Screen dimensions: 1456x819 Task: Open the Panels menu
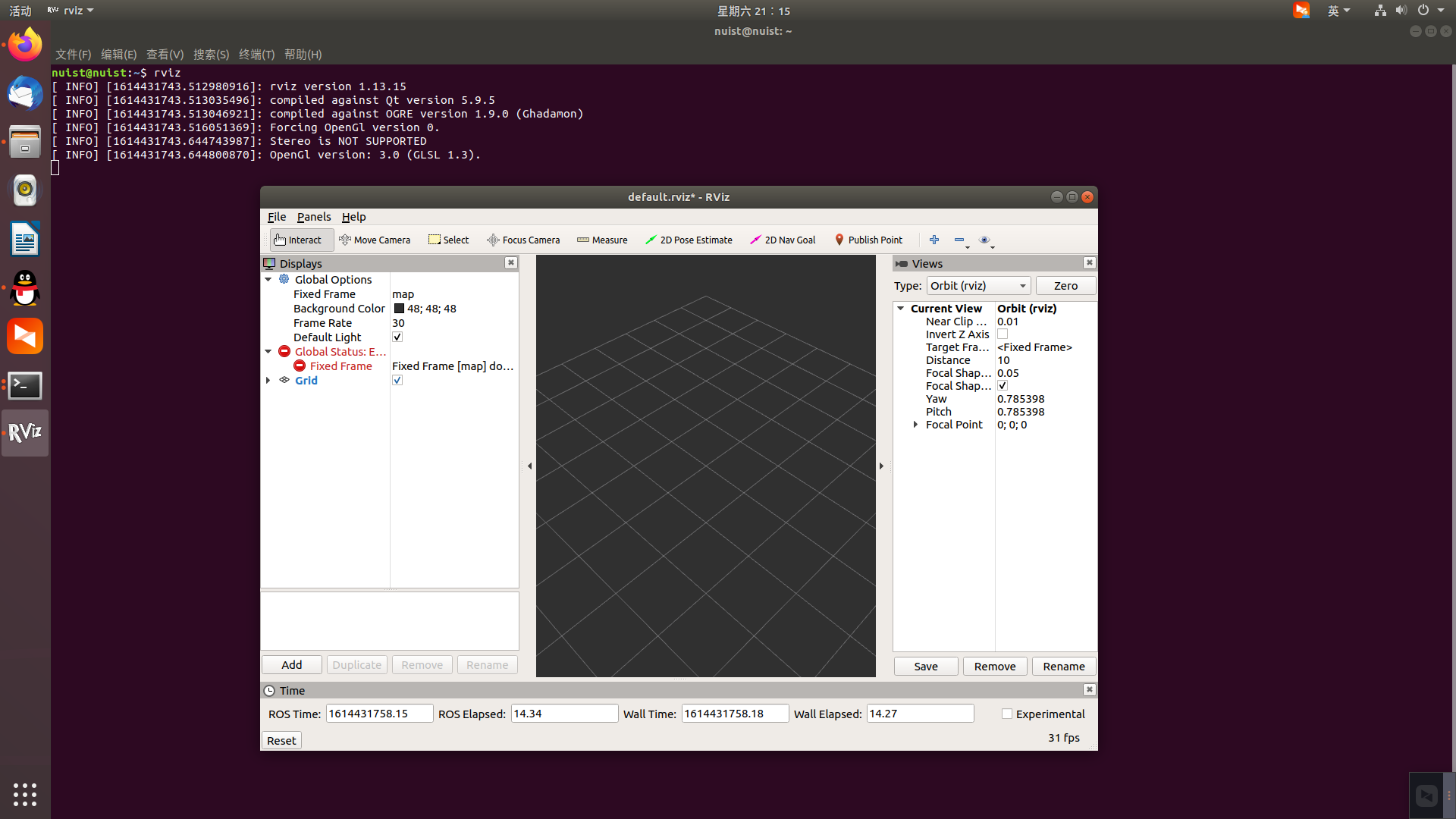click(x=313, y=217)
